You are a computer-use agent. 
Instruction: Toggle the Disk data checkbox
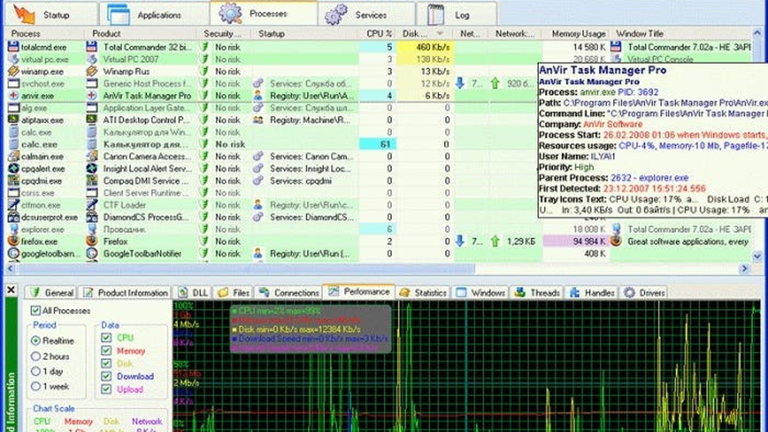pyautogui.click(x=106, y=363)
